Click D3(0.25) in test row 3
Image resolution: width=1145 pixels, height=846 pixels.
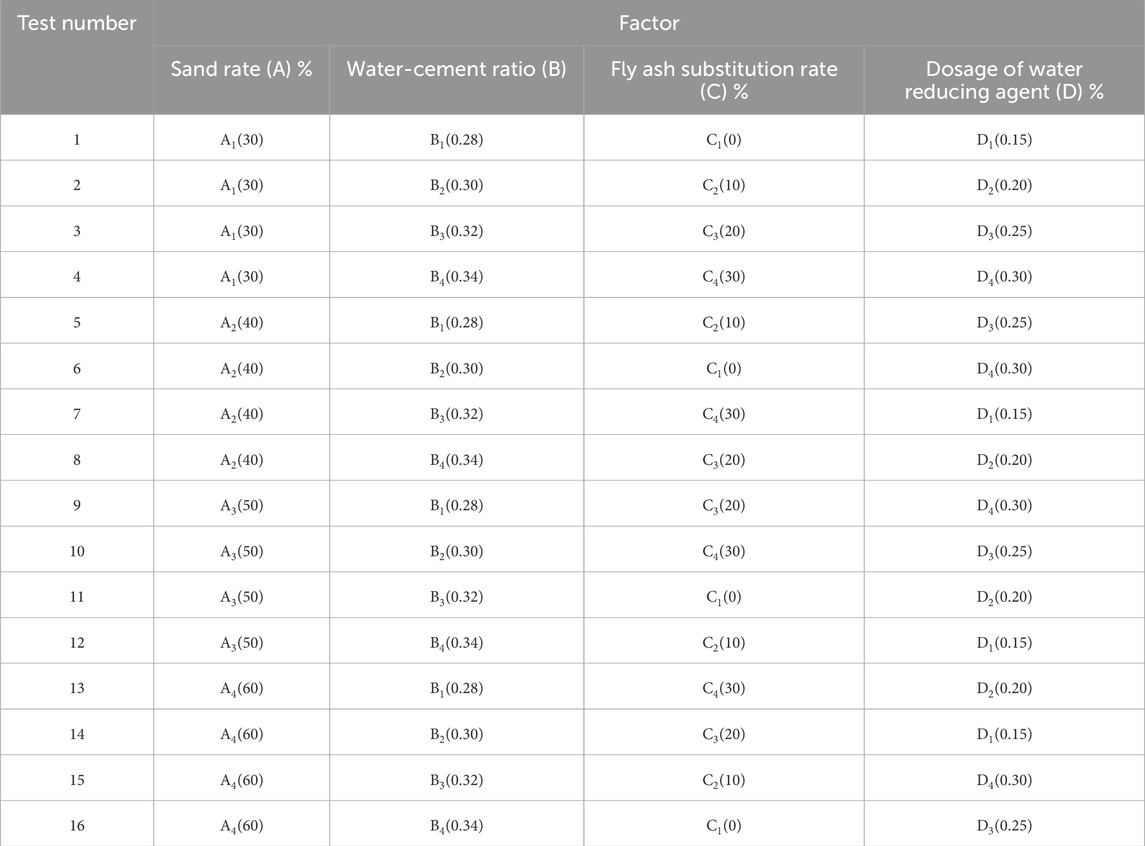pyautogui.click(x=1004, y=231)
